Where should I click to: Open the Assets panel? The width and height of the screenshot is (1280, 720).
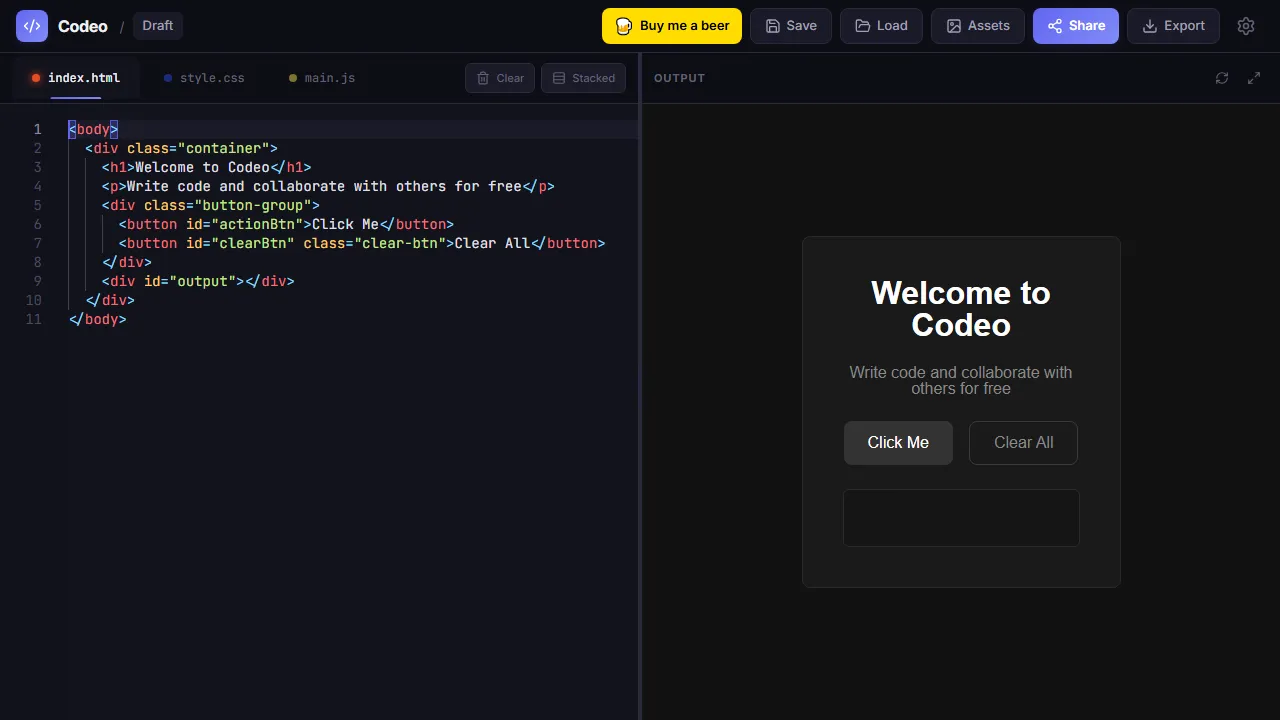click(x=977, y=25)
